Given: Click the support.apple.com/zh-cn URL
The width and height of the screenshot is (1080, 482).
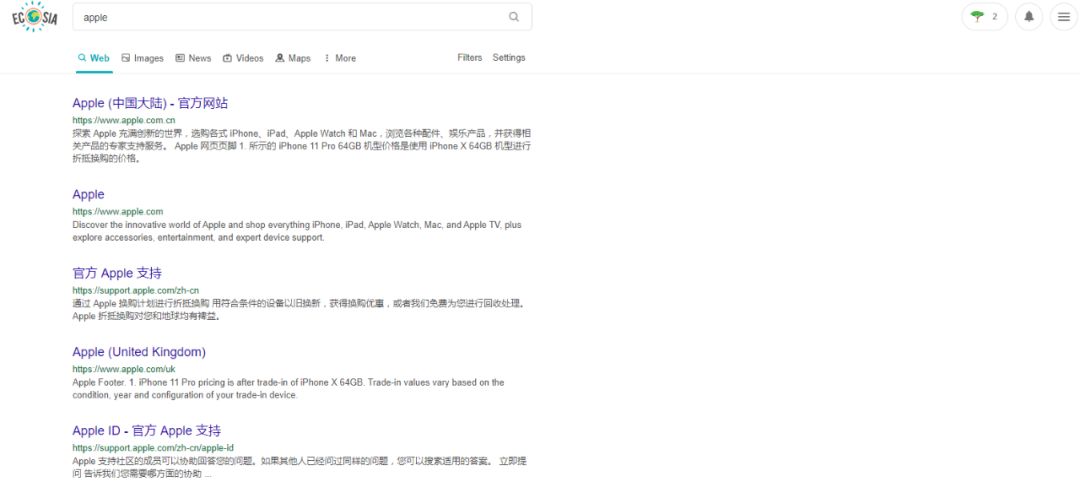Looking at the screenshot, I should point(136,291).
